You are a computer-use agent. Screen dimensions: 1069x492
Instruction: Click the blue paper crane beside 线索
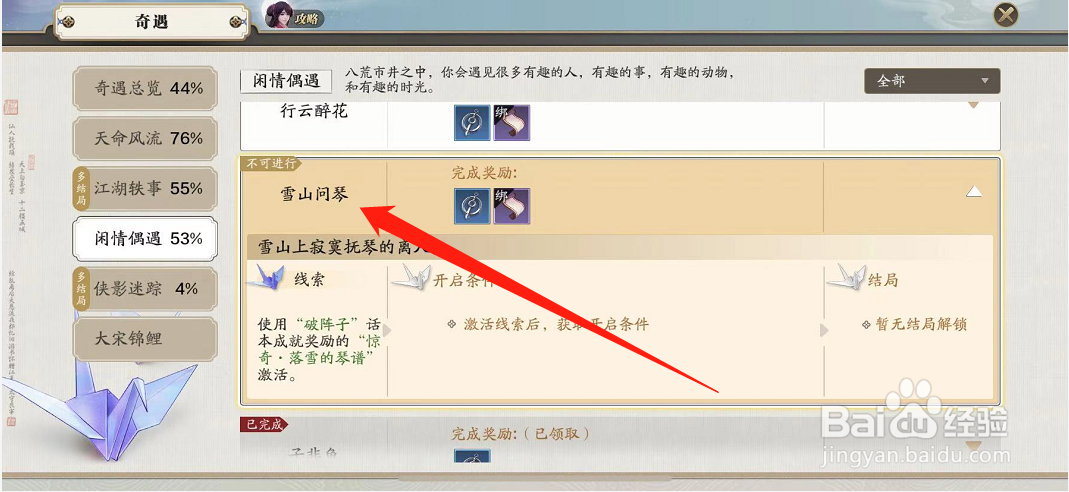click(x=265, y=277)
